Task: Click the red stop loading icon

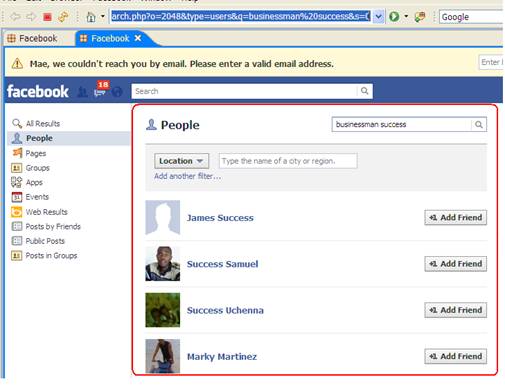Action: (47, 16)
